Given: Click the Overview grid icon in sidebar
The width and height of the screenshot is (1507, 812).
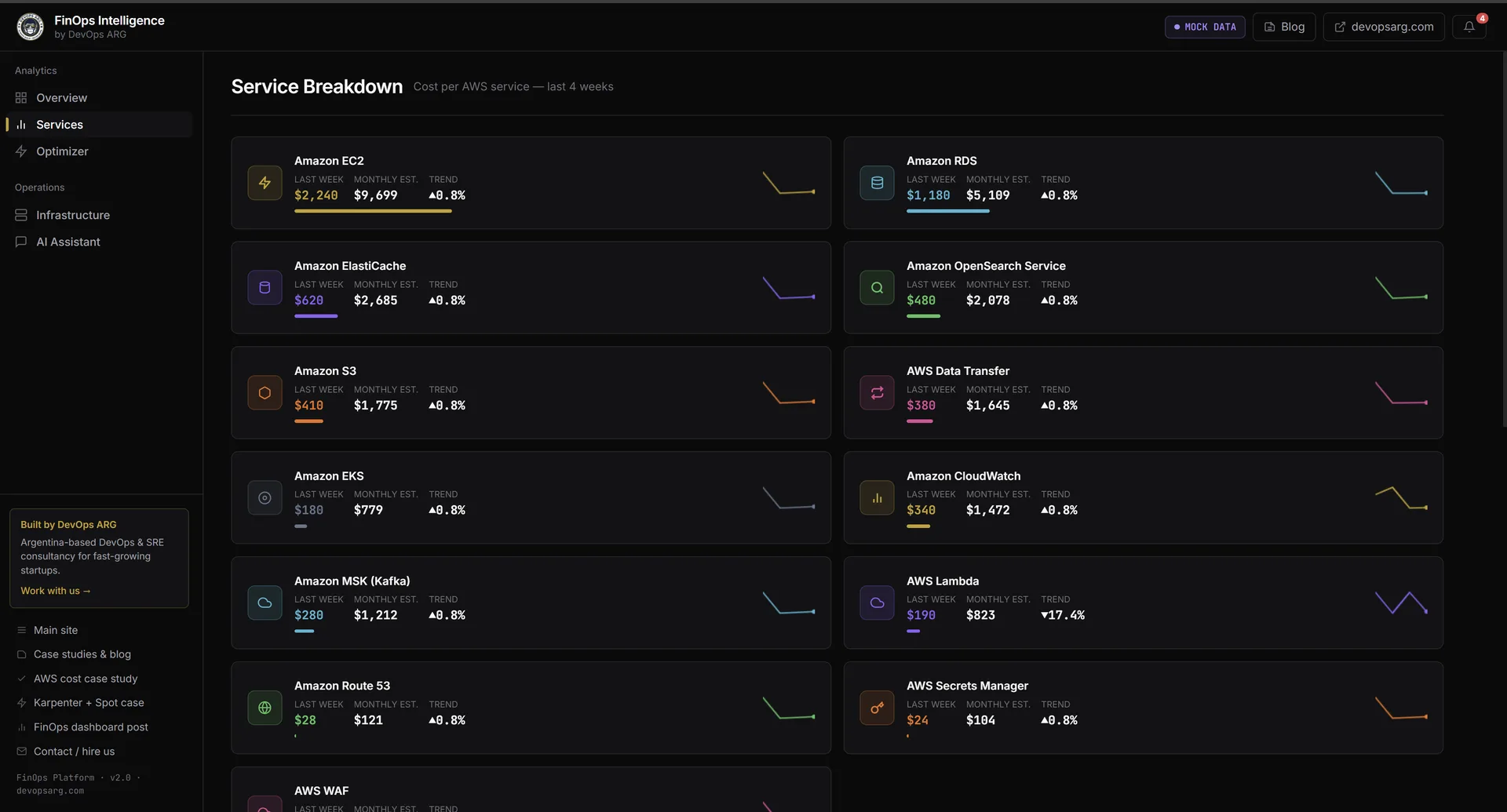Looking at the screenshot, I should point(21,98).
